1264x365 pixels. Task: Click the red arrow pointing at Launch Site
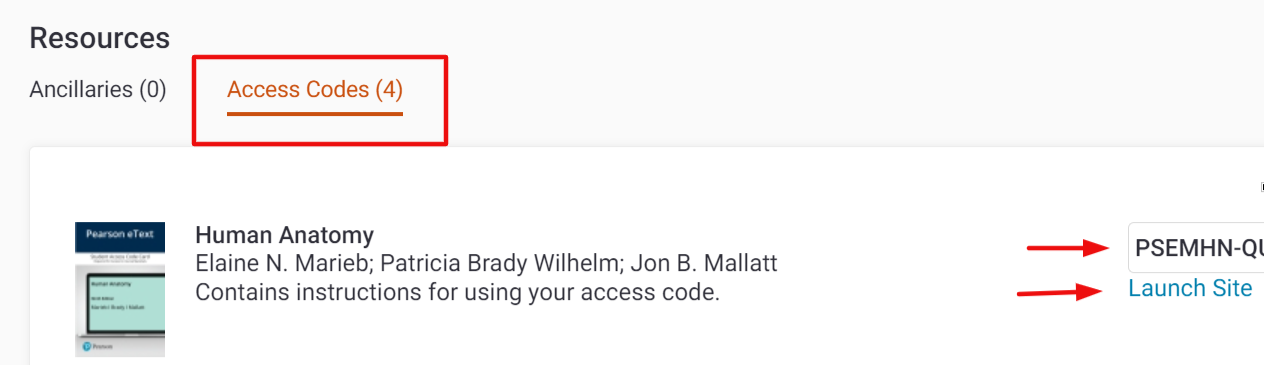pyautogui.click(x=1060, y=292)
